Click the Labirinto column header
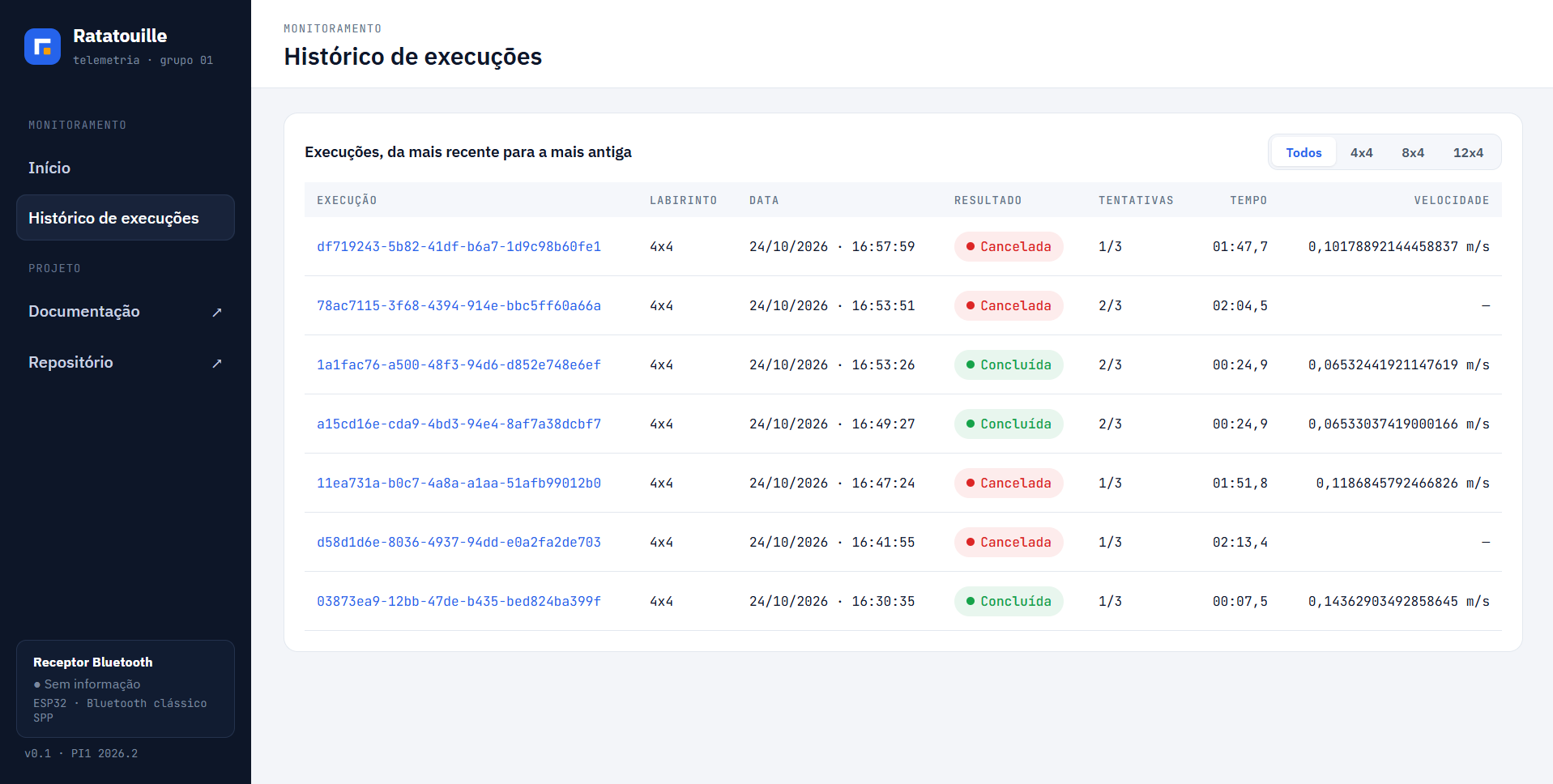1553x784 pixels. click(x=683, y=200)
